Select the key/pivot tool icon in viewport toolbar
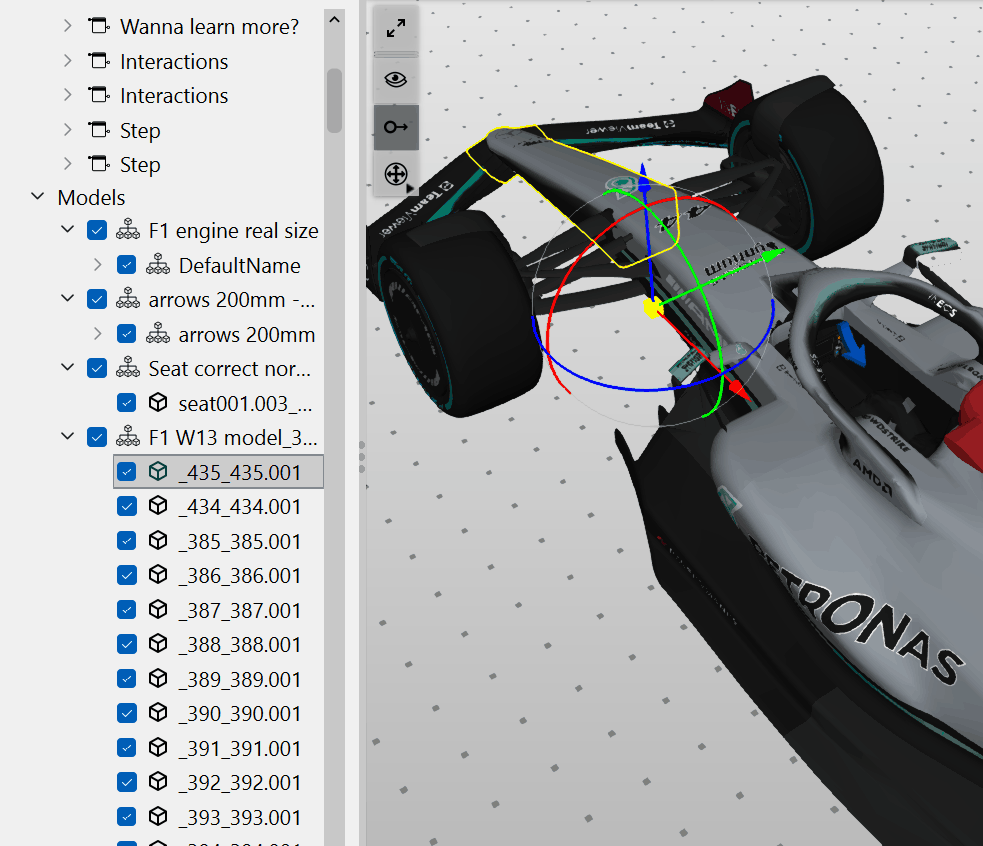The width and height of the screenshot is (983, 846). (x=396, y=127)
